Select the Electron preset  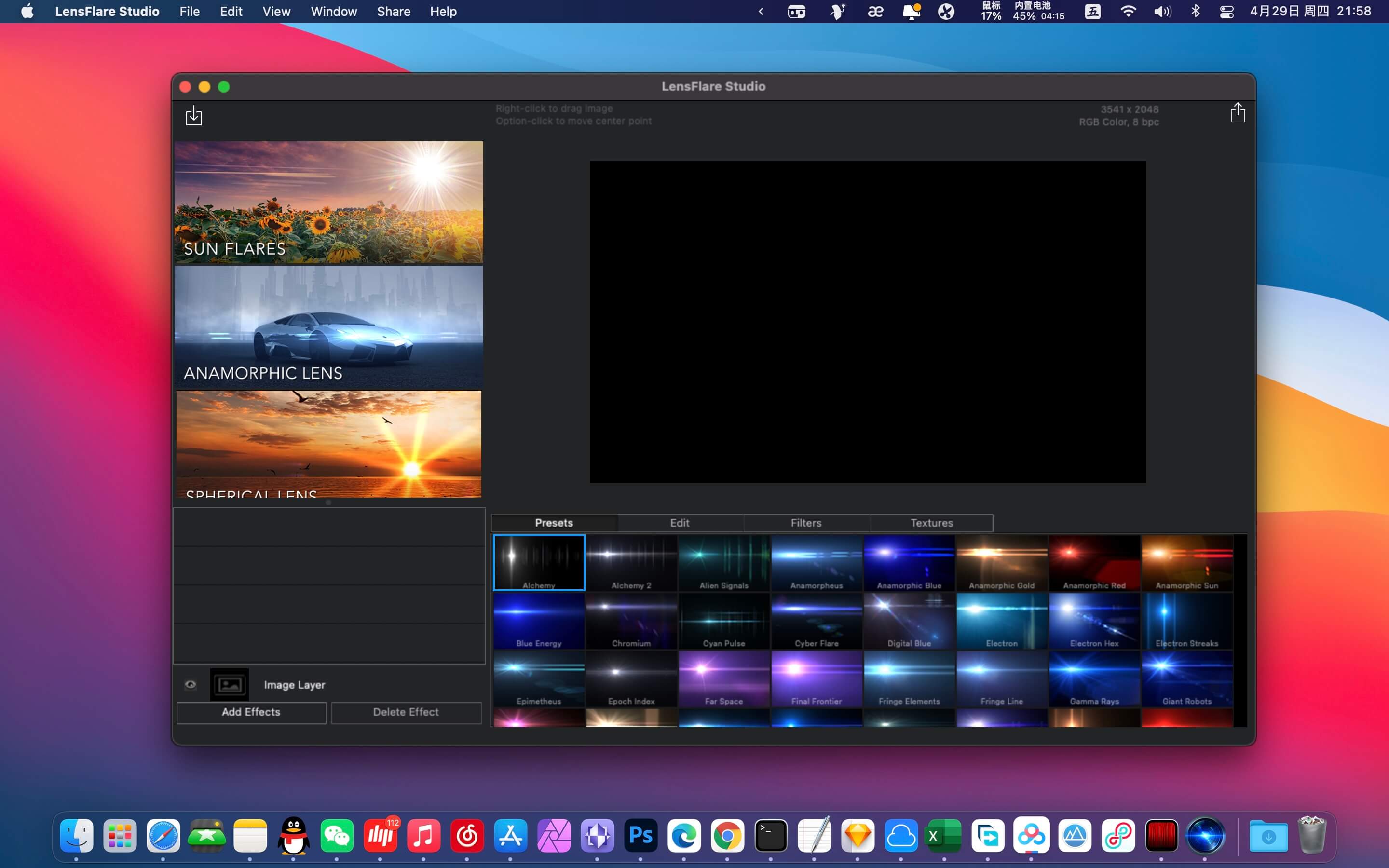point(1002,621)
